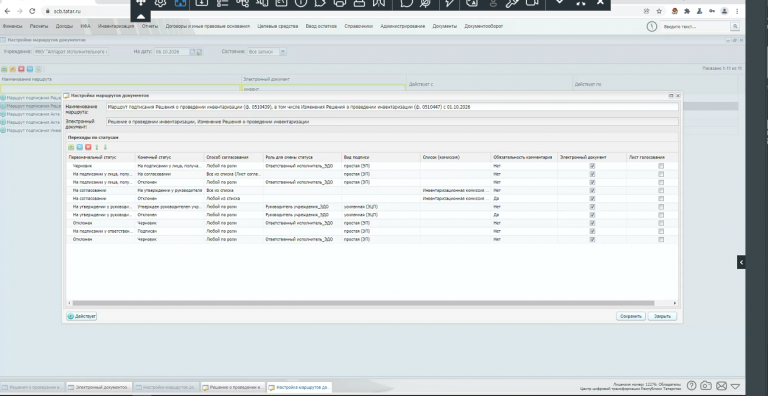This screenshot has height=396, width=768.
Task: Open the Администрирование menu
Action: click(x=403, y=26)
